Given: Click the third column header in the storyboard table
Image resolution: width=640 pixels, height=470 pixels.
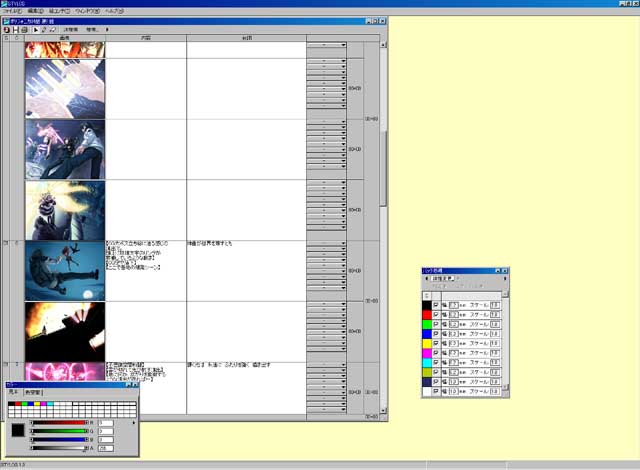Looking at the screenshot, I should (x=247, y=38).
